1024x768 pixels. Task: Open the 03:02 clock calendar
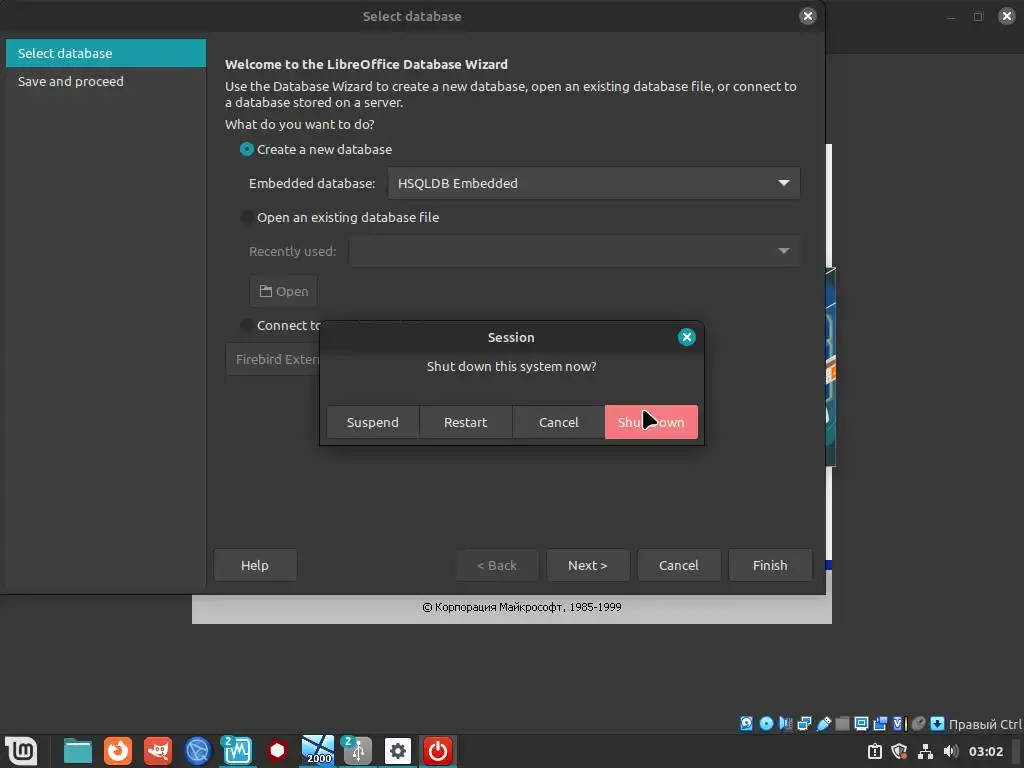[x=985, y=752]
